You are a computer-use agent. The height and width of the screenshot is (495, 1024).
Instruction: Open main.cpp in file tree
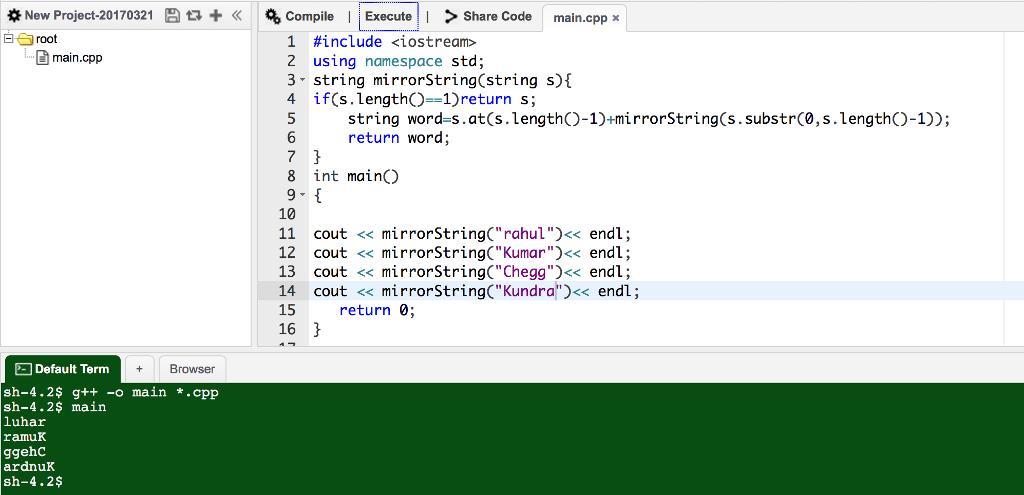click(x=77, y=58)
